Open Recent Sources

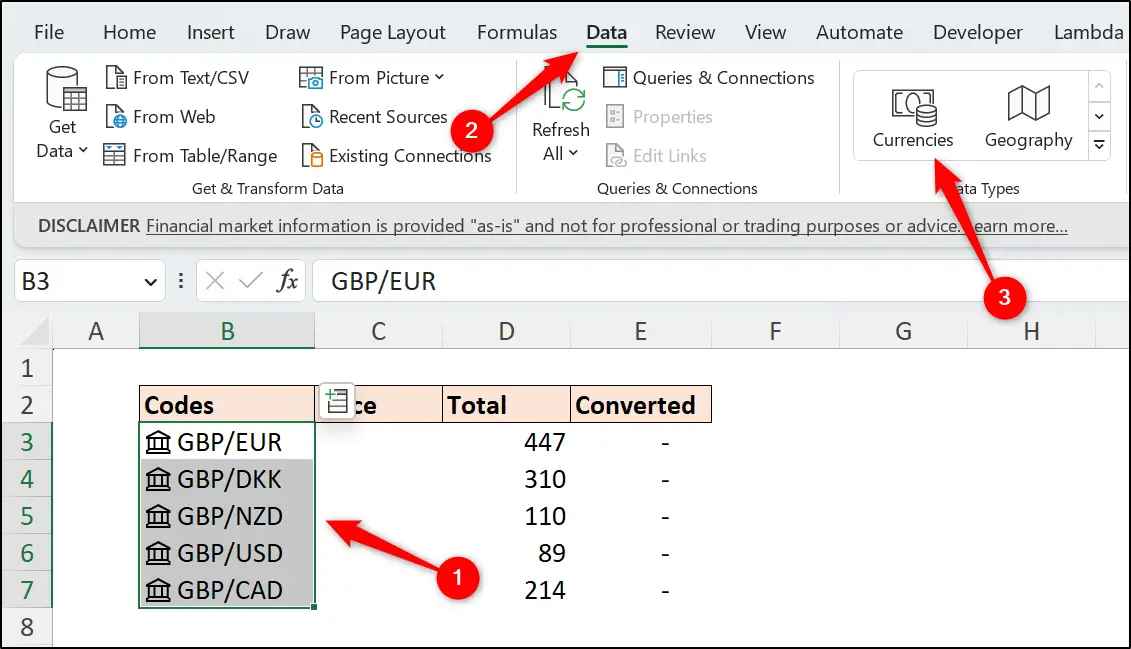[374, 117]
